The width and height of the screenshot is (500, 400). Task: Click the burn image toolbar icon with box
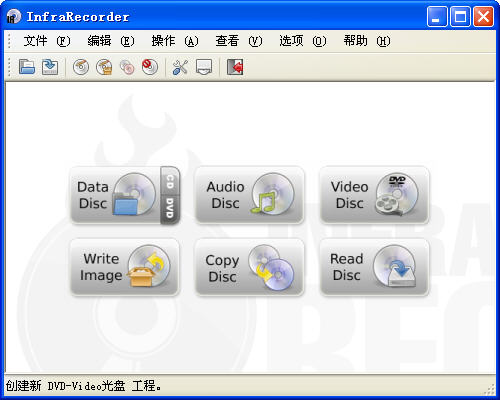pyautogui.click(x=104, y=67)
